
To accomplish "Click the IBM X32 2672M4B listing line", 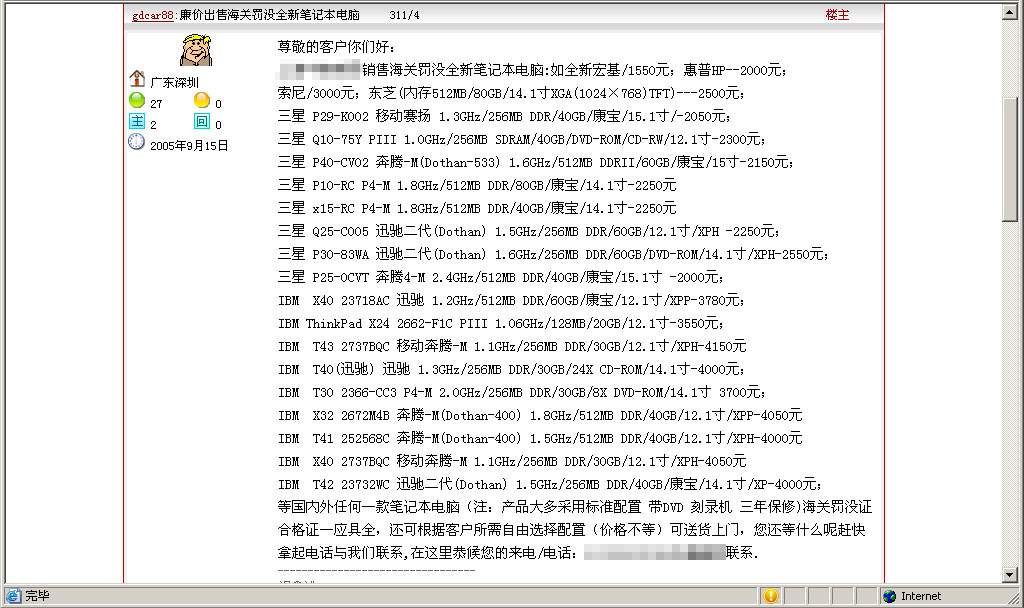I will point(540,415).
